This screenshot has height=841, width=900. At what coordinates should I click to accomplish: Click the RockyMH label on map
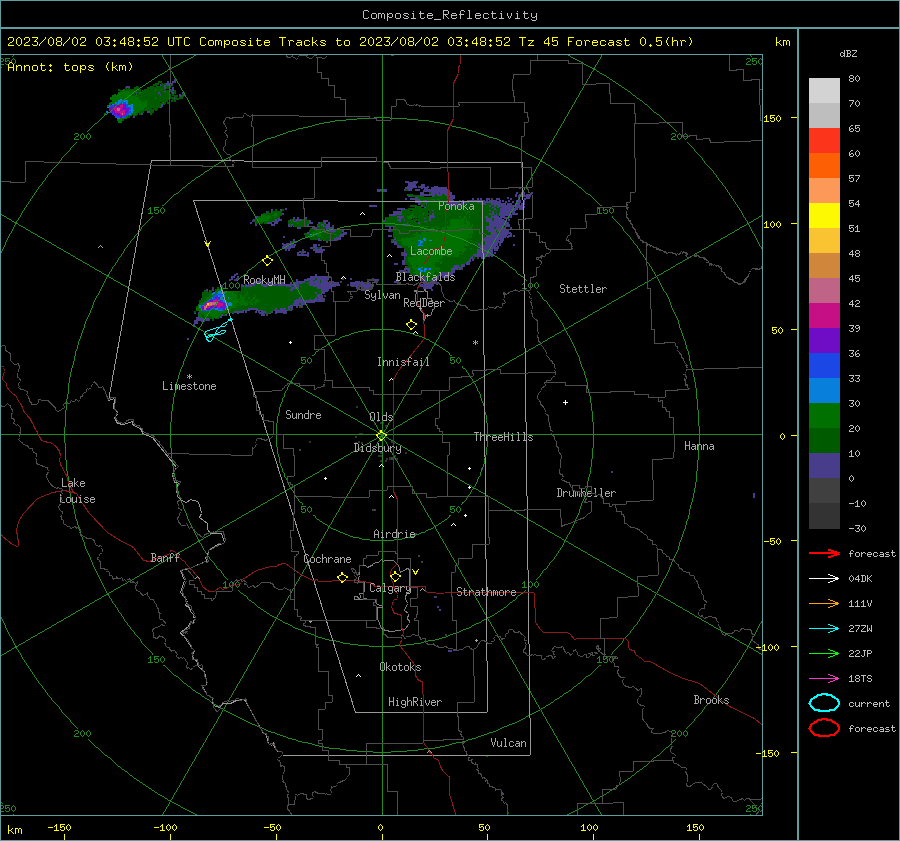[264, 280]
